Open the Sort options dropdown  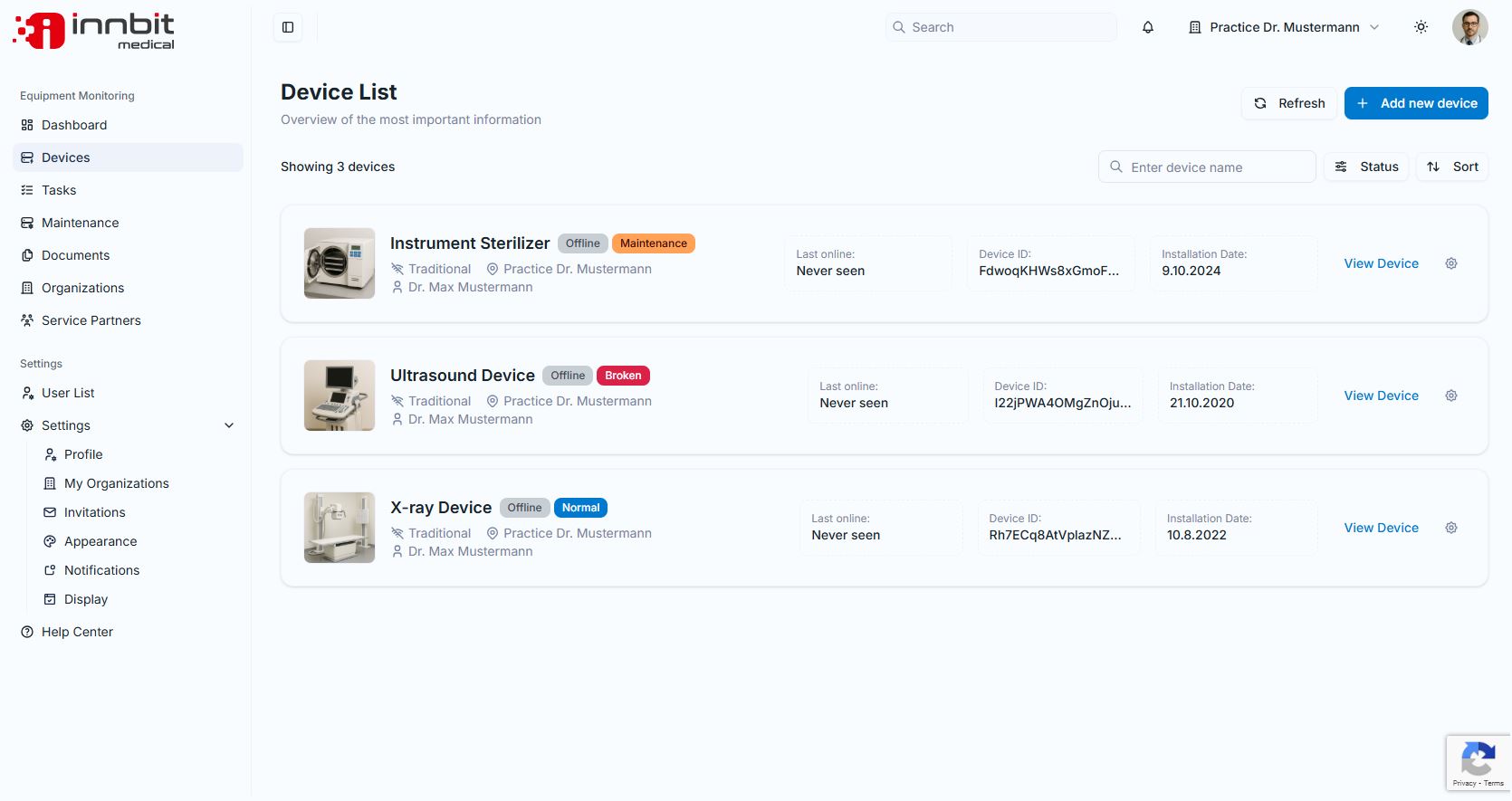point(1452,167)
